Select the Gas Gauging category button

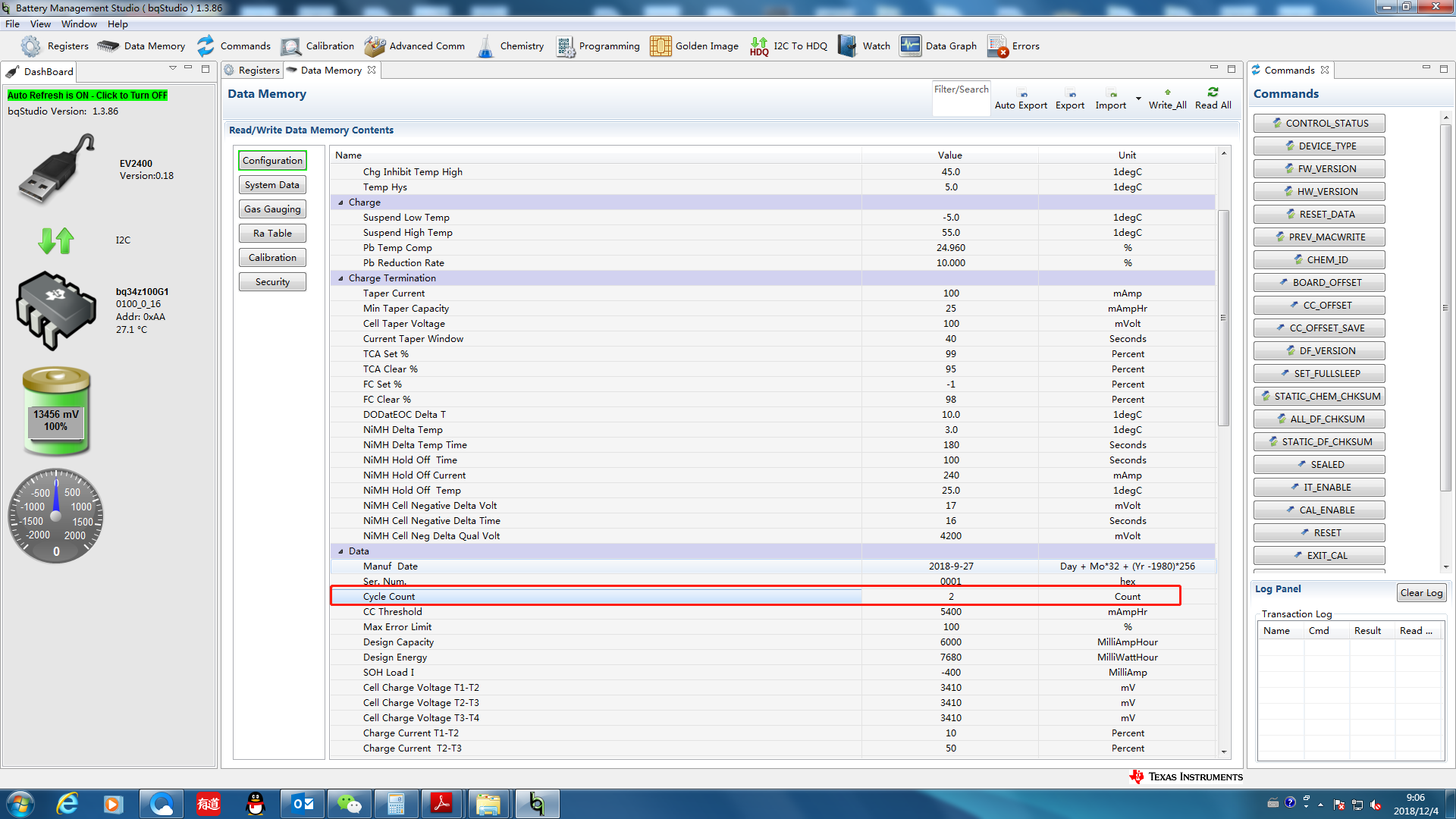(x=272, y=209)
